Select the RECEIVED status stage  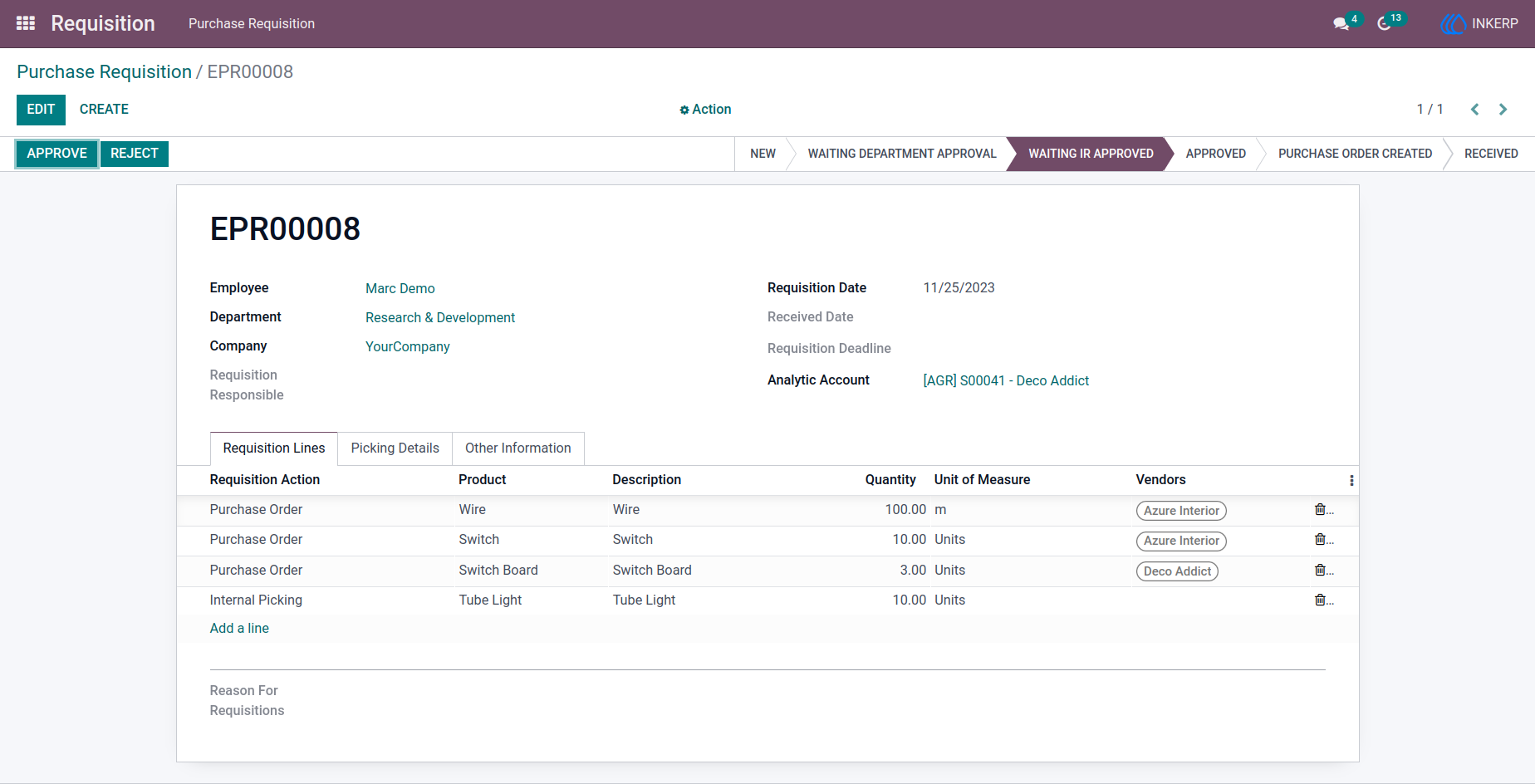1491,154
